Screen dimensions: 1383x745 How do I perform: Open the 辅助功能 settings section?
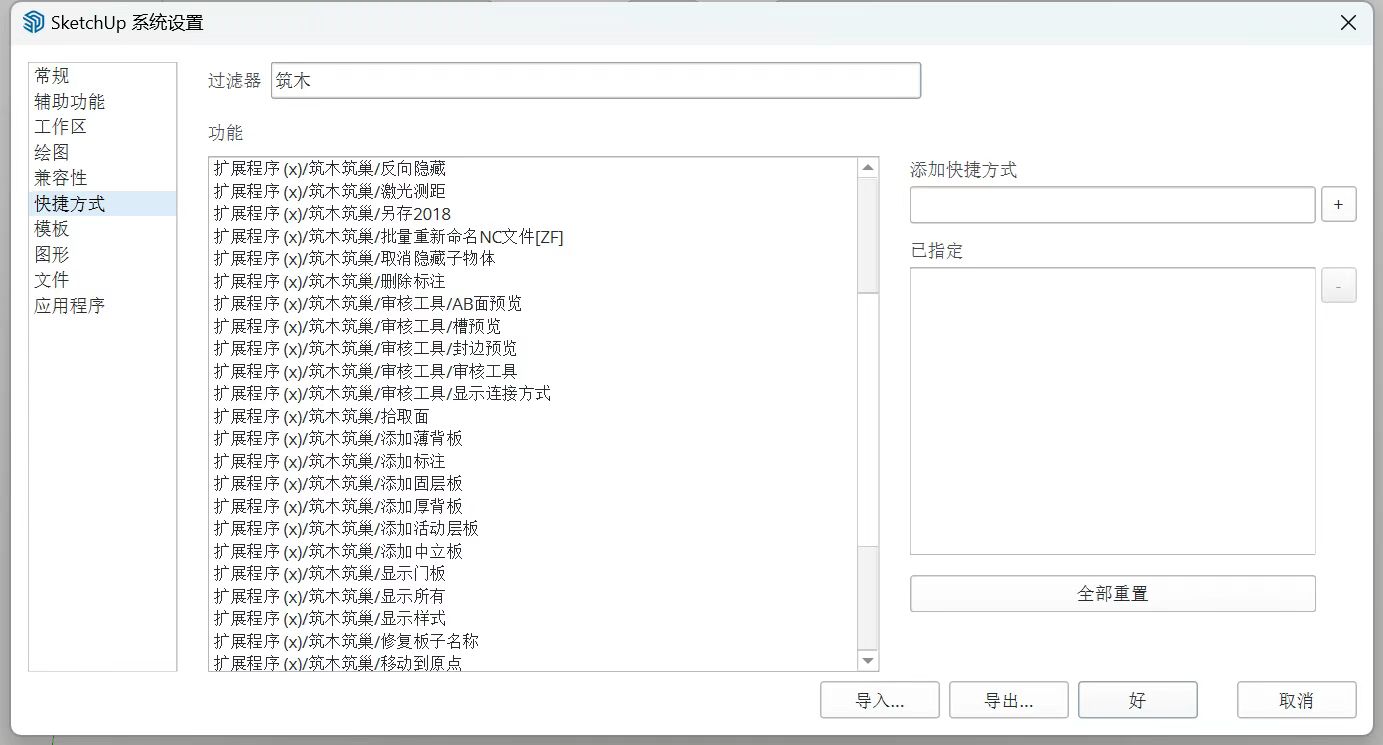[x=69, y=101]
